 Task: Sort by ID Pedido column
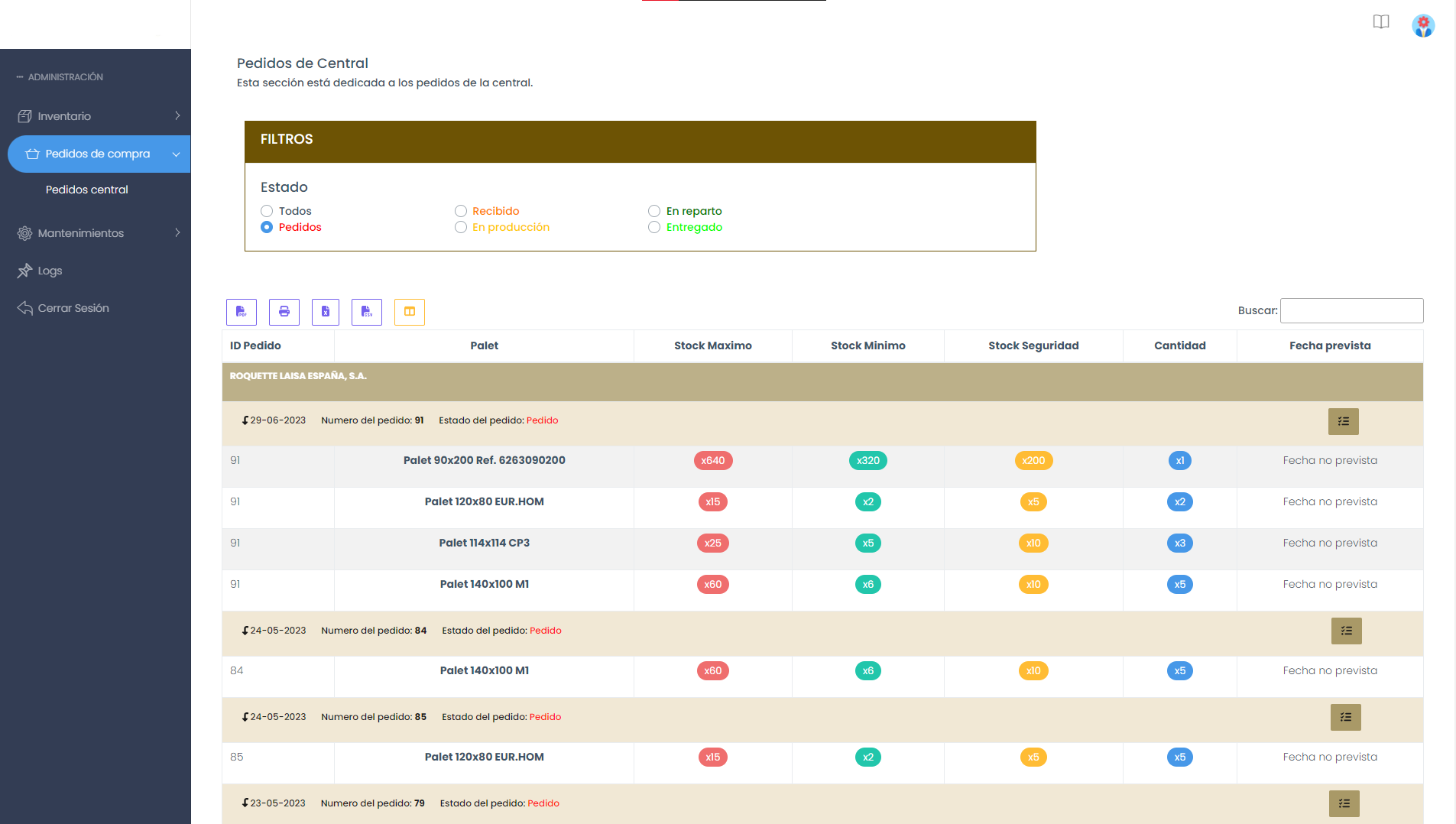tap(278, 345)
